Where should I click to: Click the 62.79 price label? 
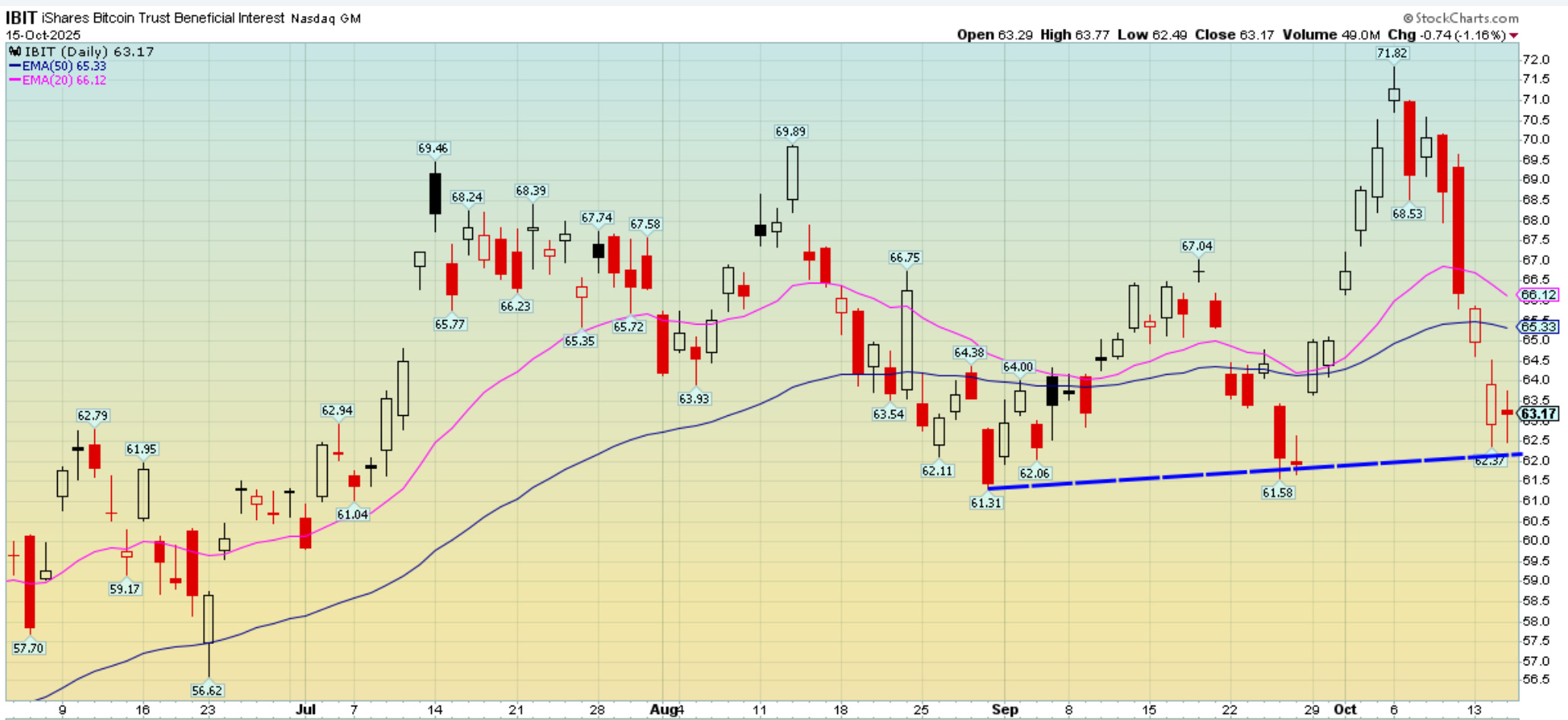[x=93, y=416]
